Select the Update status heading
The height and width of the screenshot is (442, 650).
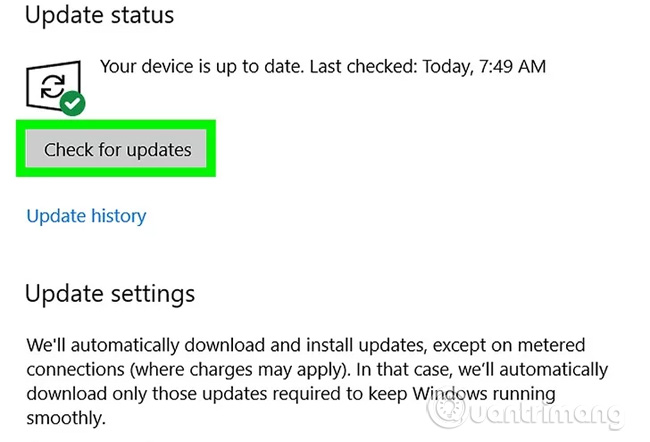tap(99, 16)
